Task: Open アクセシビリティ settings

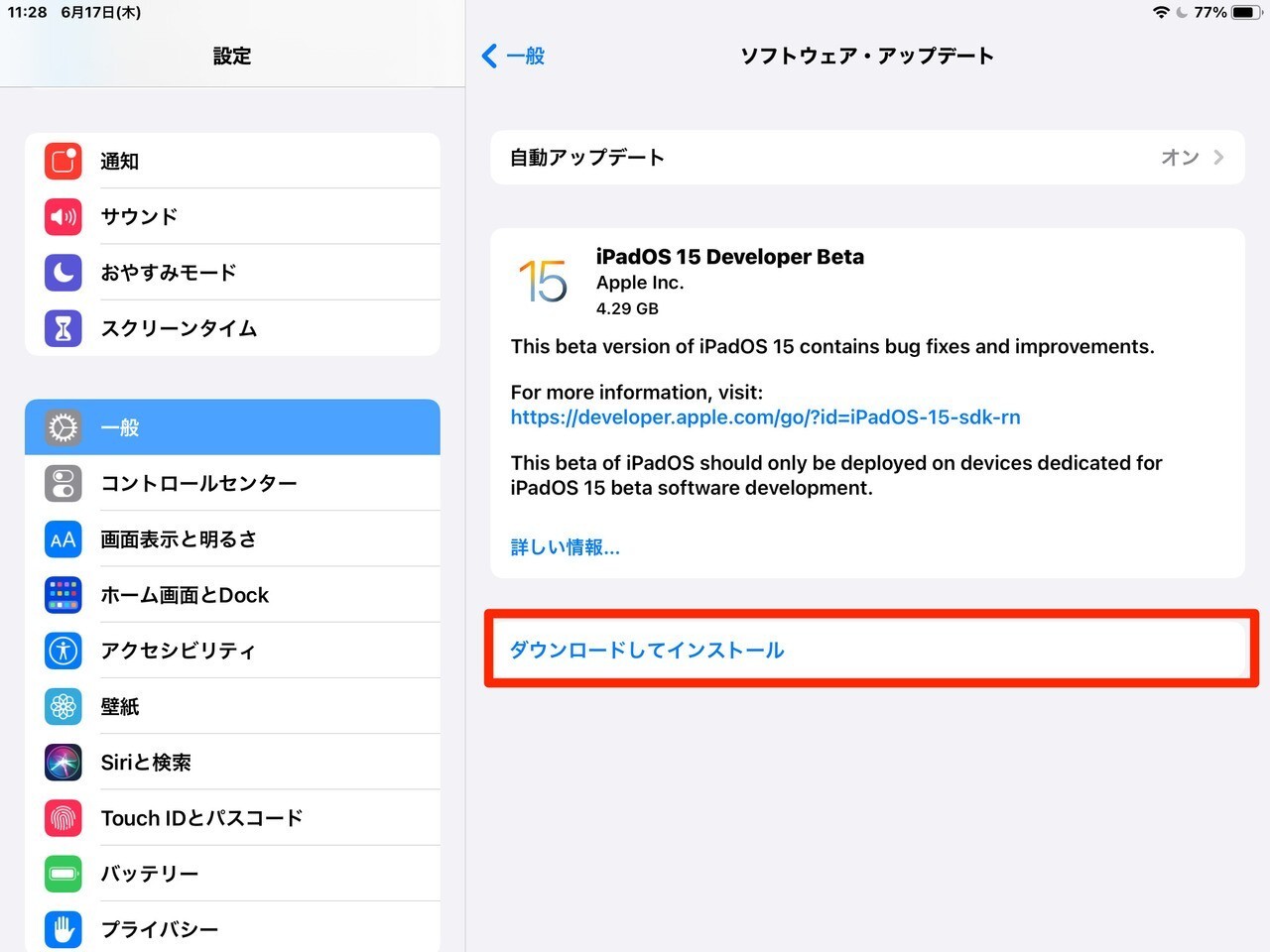Action: tap(232, 651)
